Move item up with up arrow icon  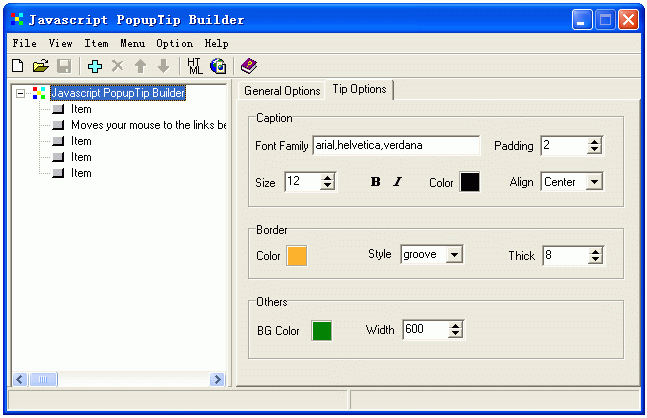[x=140, y=66]
